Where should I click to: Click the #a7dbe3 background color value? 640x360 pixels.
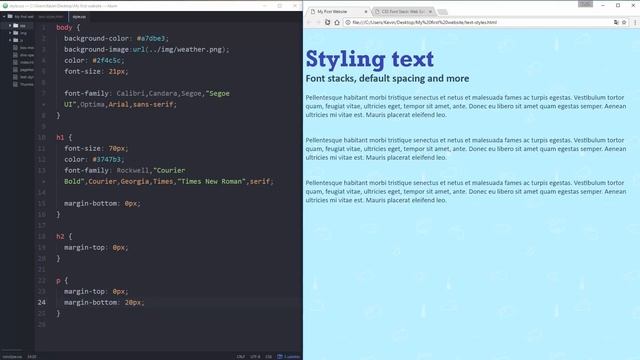click(x=151, y=38)
